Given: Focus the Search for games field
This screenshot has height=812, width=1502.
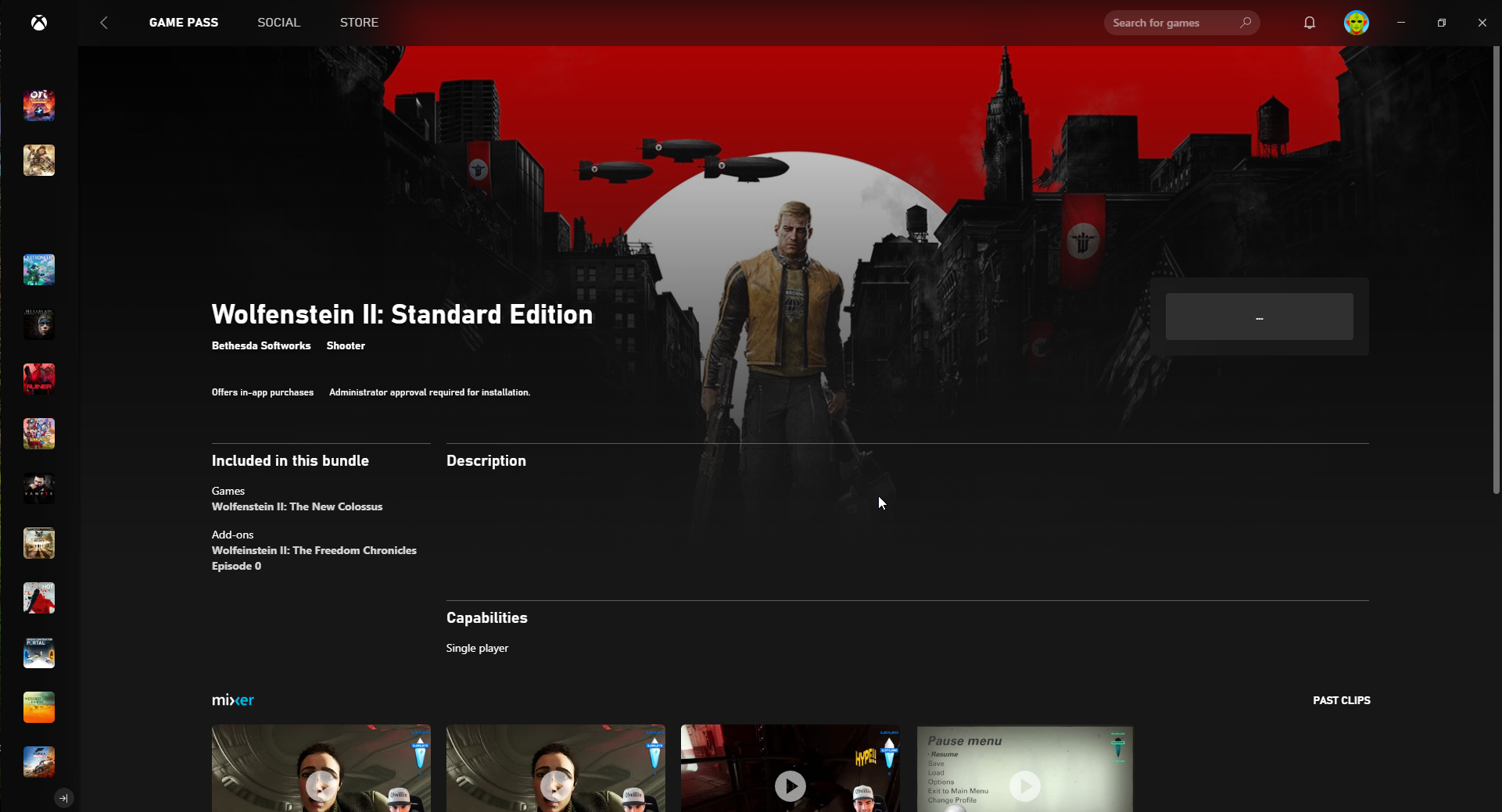Looking at the screenshot, I should click(1181, 23).
